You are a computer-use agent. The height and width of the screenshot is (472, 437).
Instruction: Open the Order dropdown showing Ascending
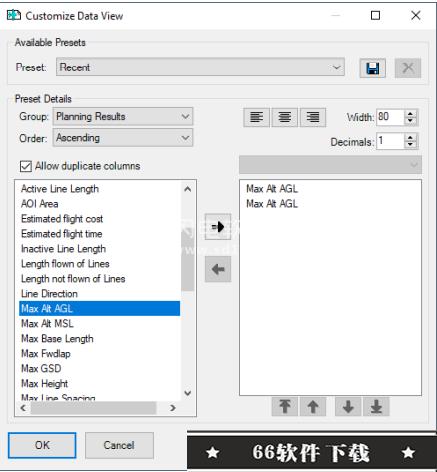[123, 138]
